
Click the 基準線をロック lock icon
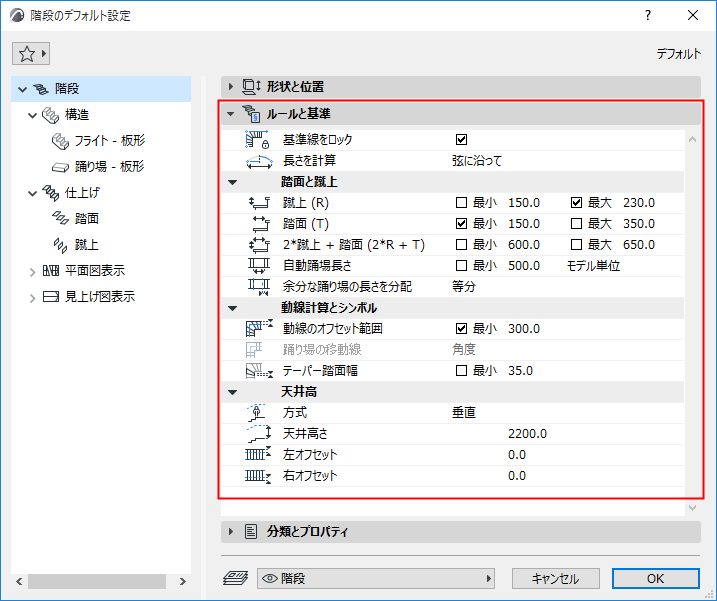(x=258, y=140)
